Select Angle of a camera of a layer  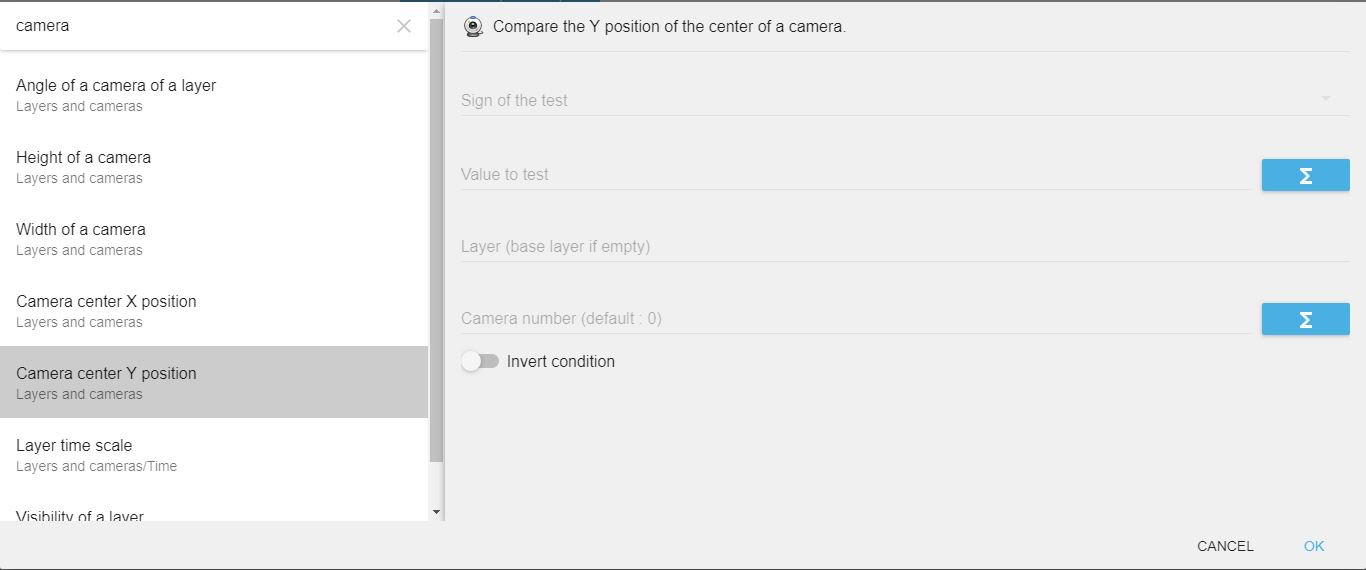click(x=214, y=94)
